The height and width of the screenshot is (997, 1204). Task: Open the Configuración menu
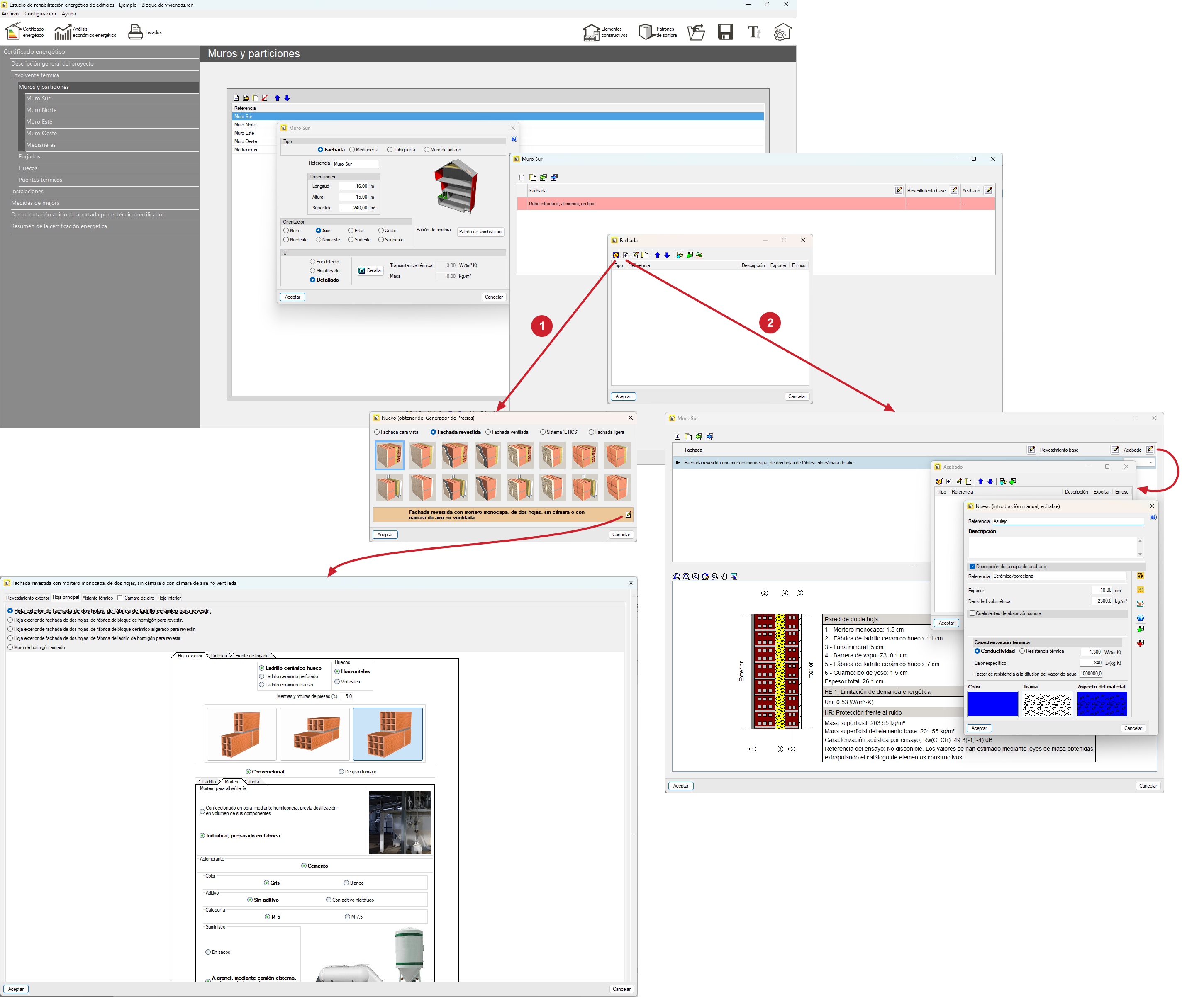pyautogui.click(x=40, y=14)
